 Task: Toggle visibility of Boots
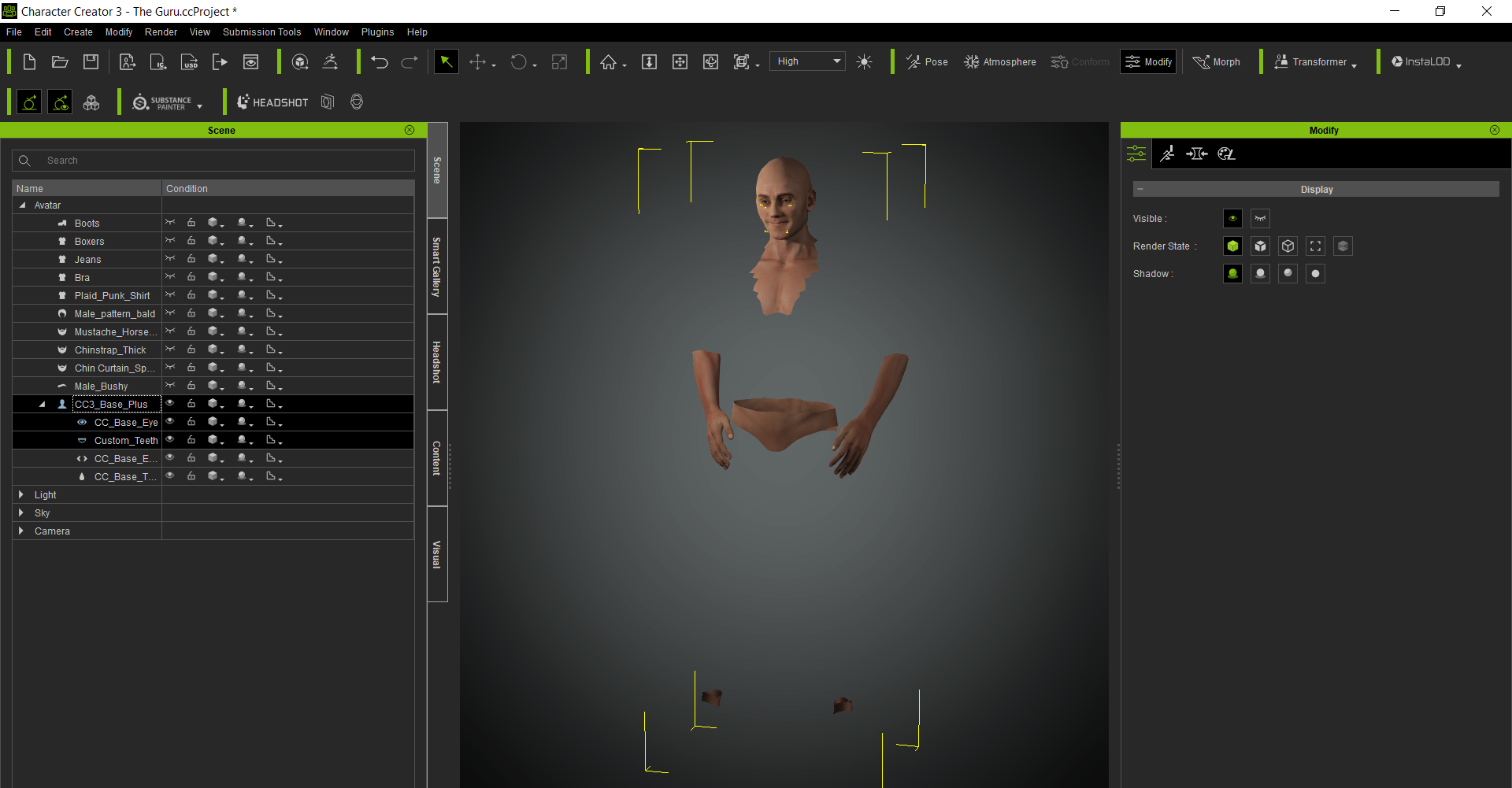coord(170,223)
